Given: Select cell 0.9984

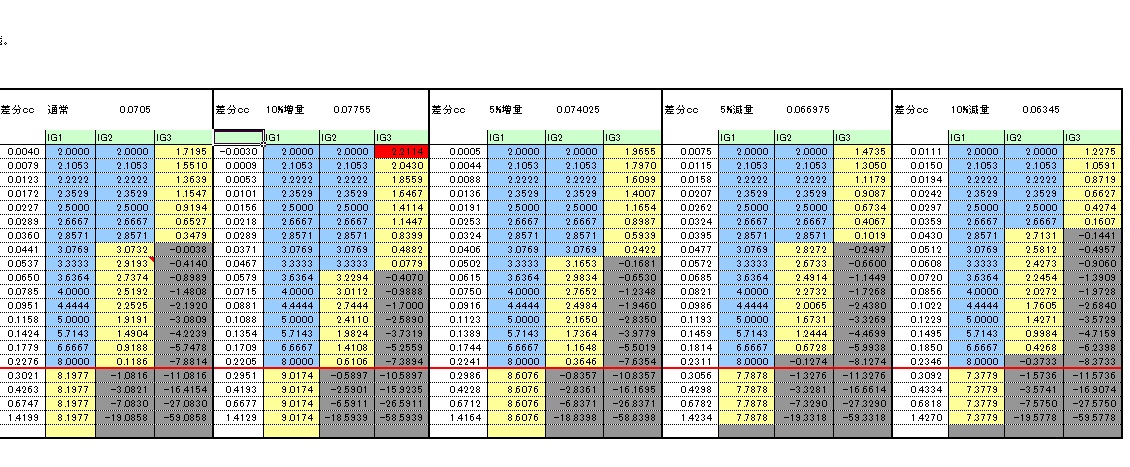Looking at the screenshot, I should pyautogui.click(x=1034, y=333).
